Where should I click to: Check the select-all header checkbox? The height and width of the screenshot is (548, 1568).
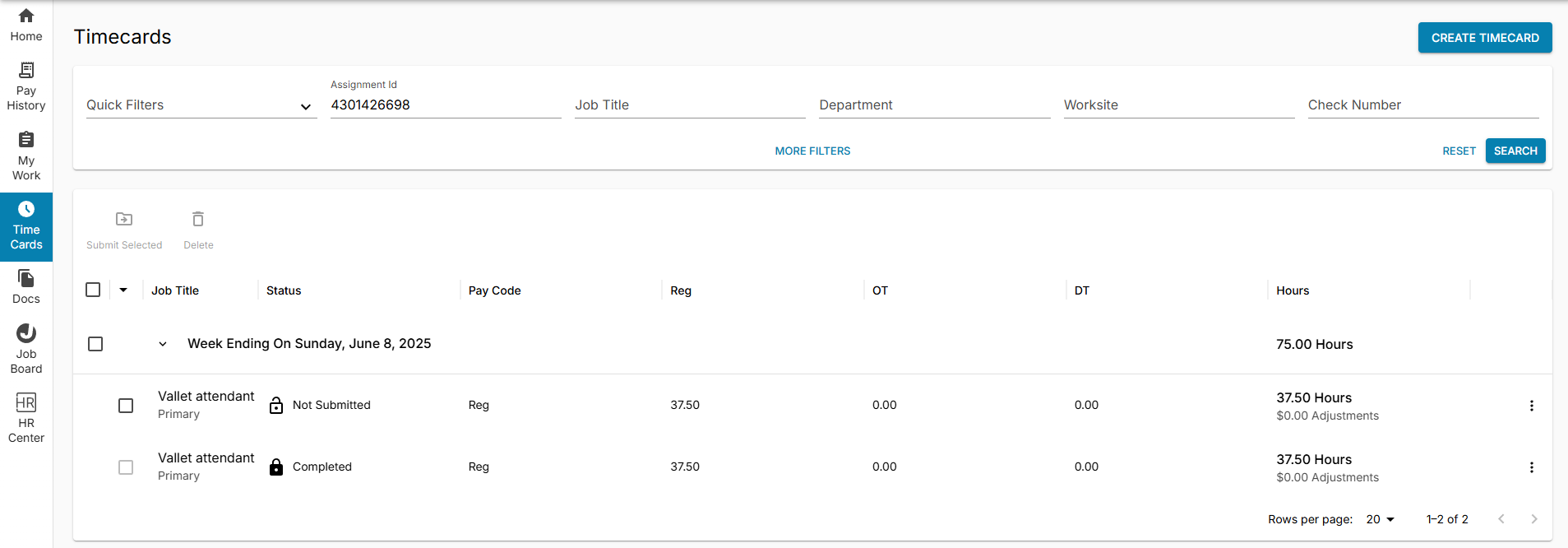coord(93,290)
